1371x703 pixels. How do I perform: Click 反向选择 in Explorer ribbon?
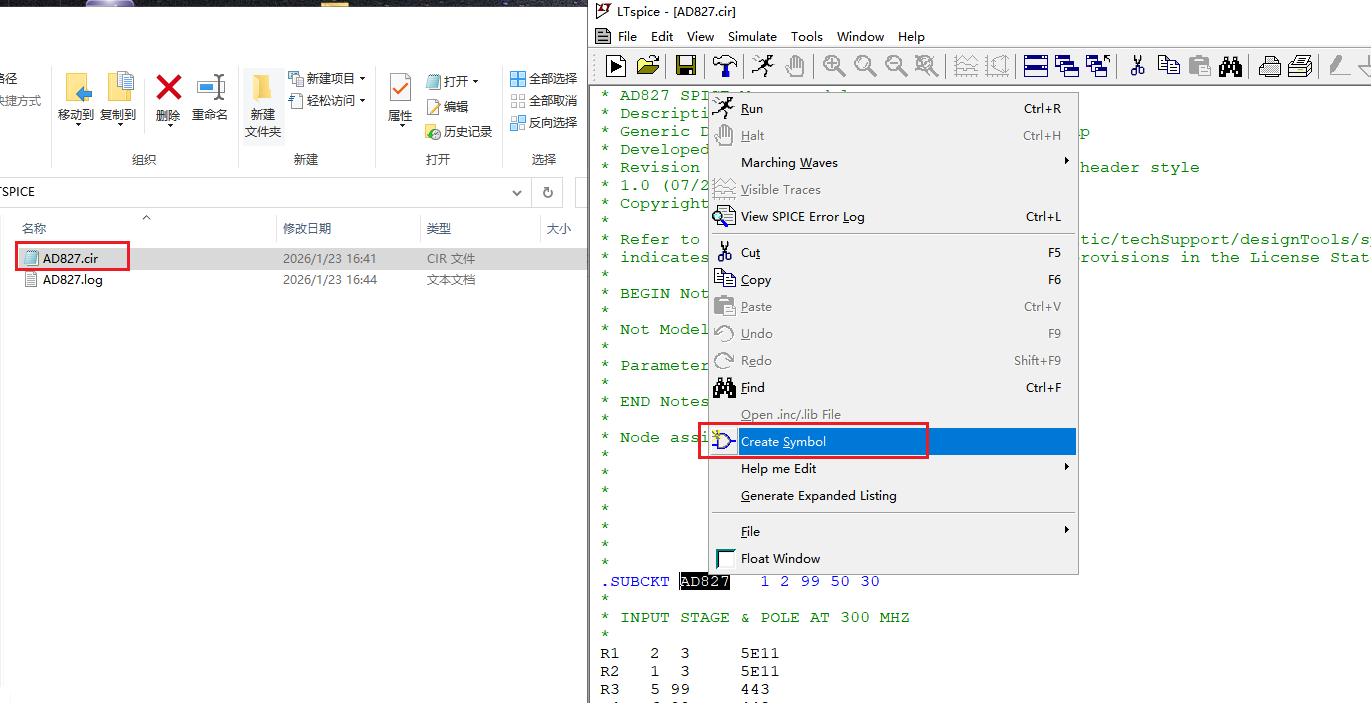[544, 122]
